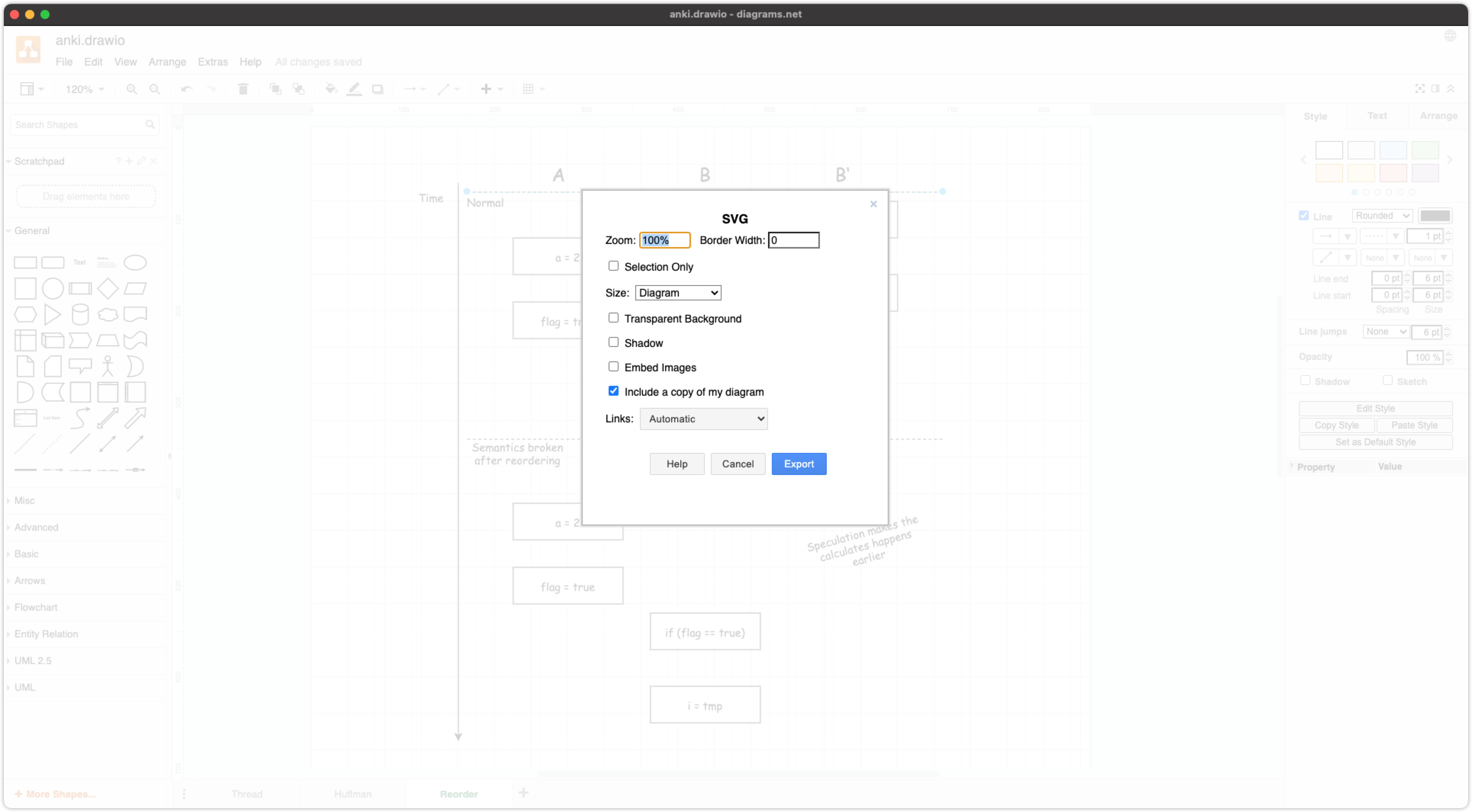Switch to the Huffman page tab
Image resolution: width=1472 pixels, height=812 pixels.
point(353,794)
